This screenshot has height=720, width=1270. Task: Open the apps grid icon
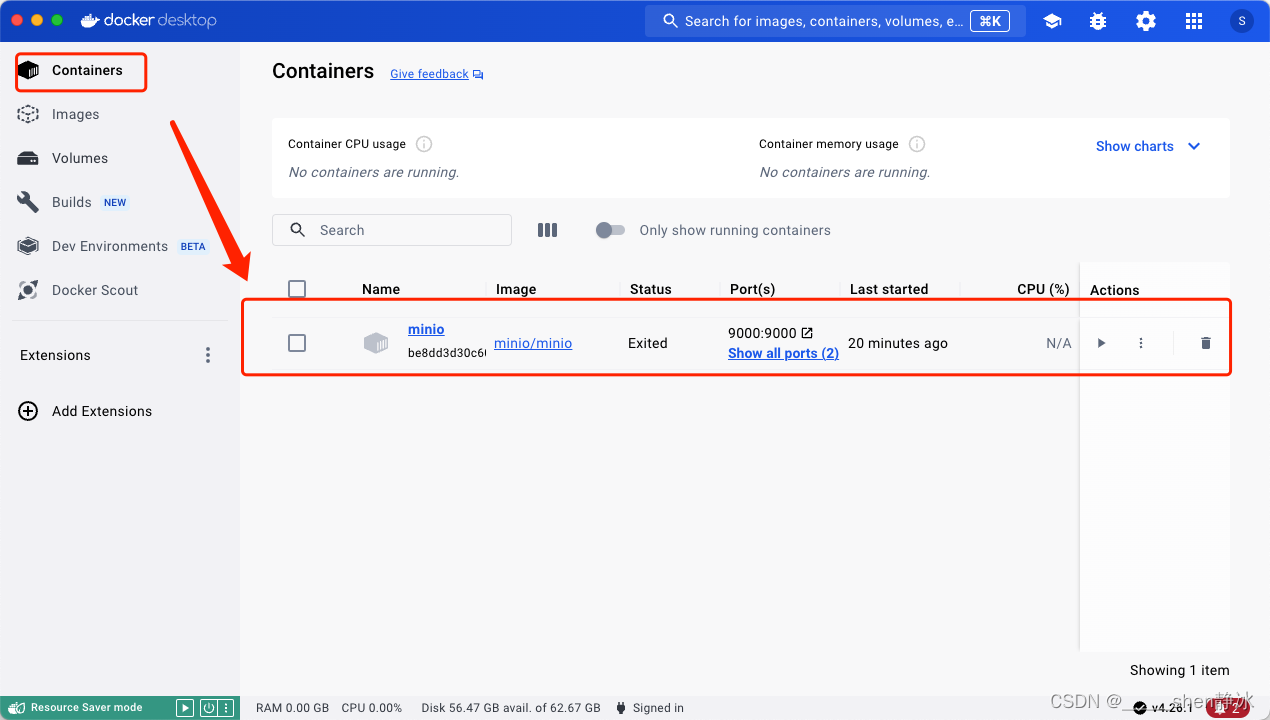pyautogui.click(x=1194, y=21)
